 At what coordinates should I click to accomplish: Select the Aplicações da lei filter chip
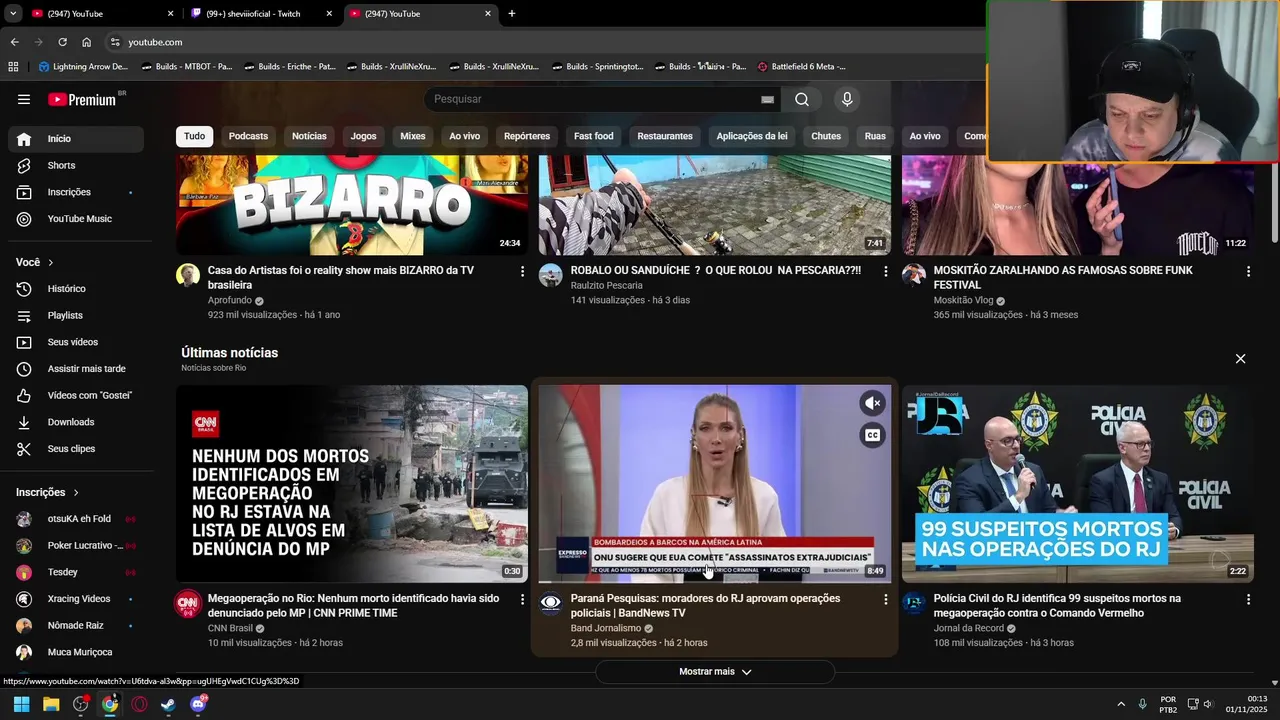[x=752, y=136]
